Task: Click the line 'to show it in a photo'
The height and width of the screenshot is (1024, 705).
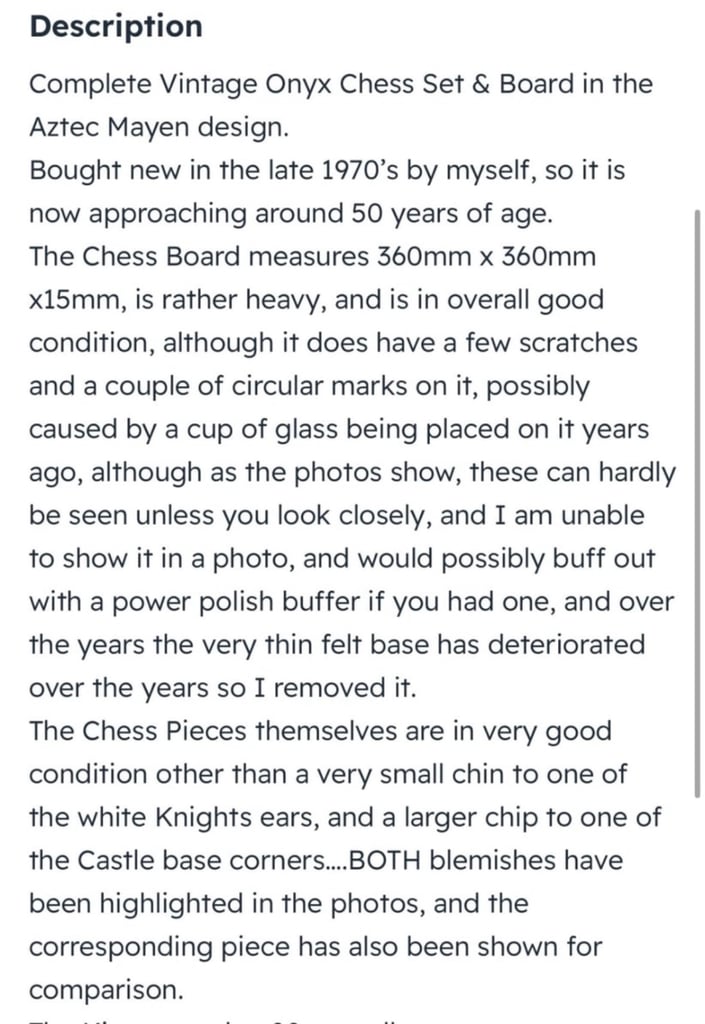Action: click(342, 558)
